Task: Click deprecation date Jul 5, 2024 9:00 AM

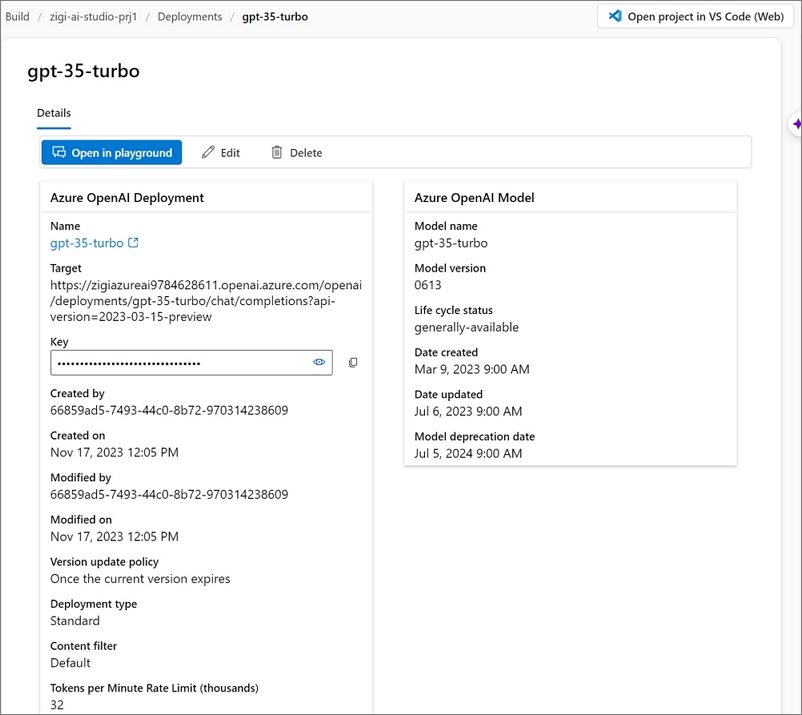Action: click(x=469, y=454)
